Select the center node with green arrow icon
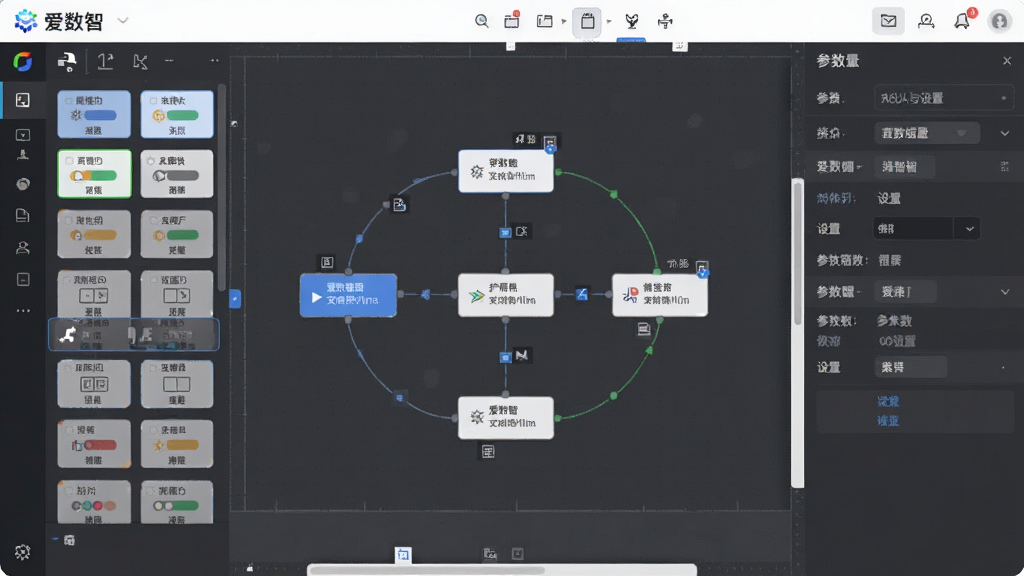The width and height of the screenshot is (1024, 576). click(505, 295)
